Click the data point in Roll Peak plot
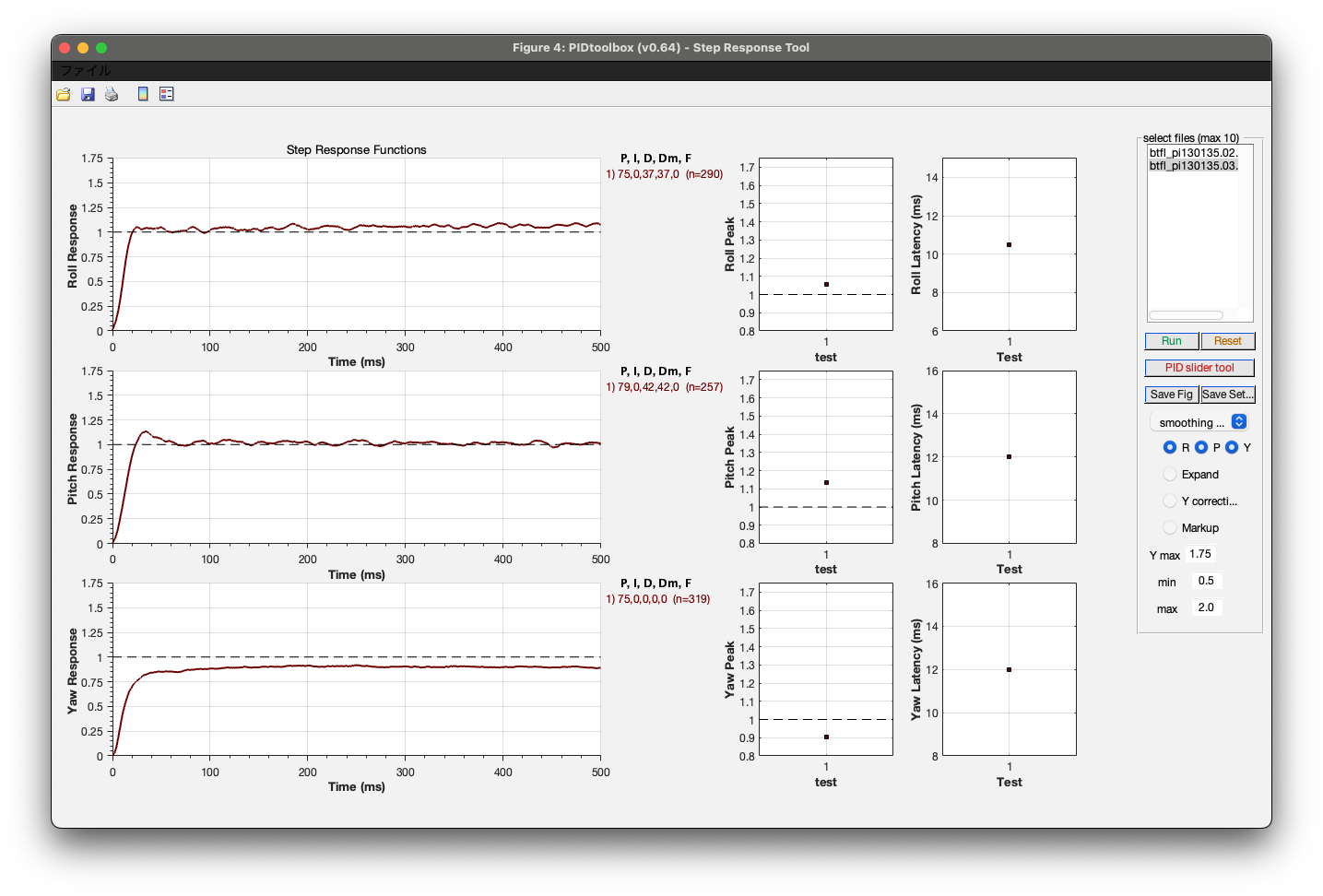This screenshot has width=1323, height=896. (826, 284)
